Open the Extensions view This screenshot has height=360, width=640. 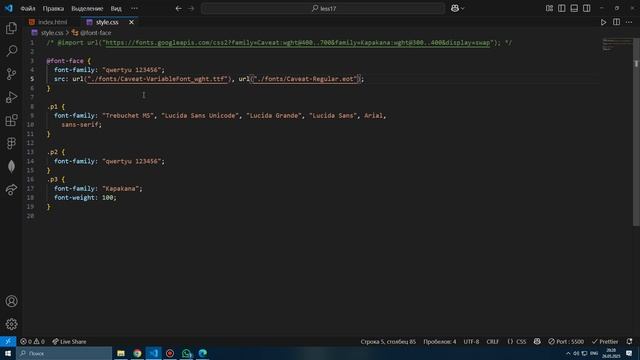click(x=11, y=120)
